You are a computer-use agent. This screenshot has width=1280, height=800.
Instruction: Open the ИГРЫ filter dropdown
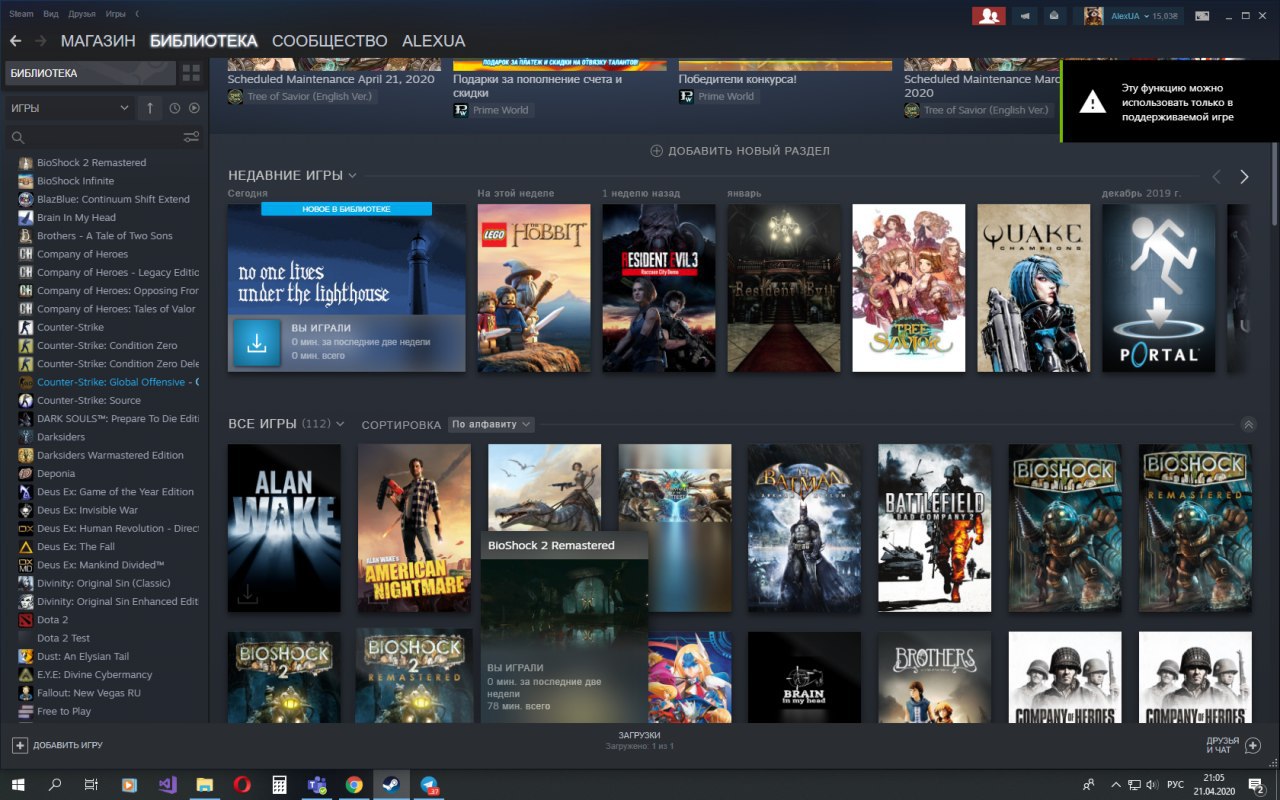tap(69, 108)
